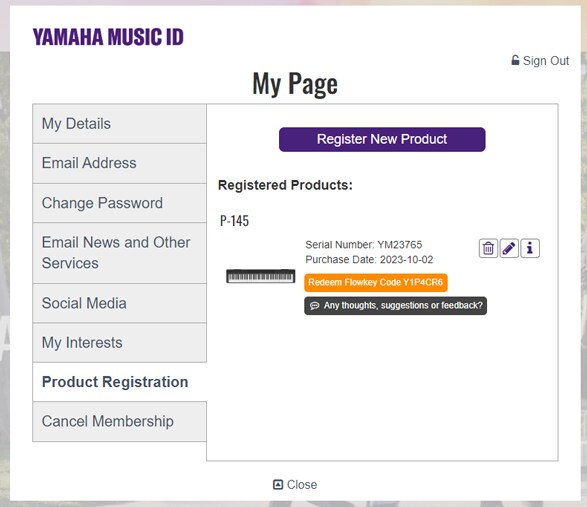This screenshot has height=507, width=587.
Task: Open the My Details tab
Action: [119, 124]
